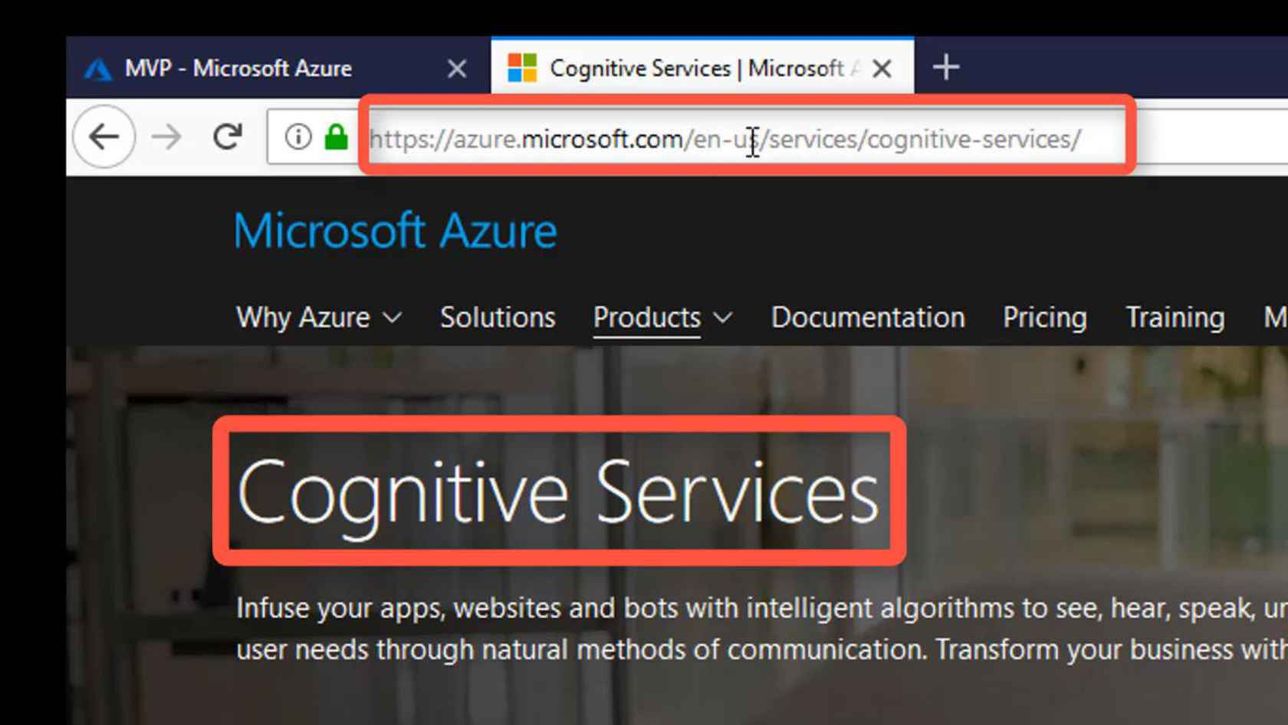Screen dimensions: 1288x725
Task: Close the MVP - Microsoft Azure tab
Action: click(x=457, y=68)
